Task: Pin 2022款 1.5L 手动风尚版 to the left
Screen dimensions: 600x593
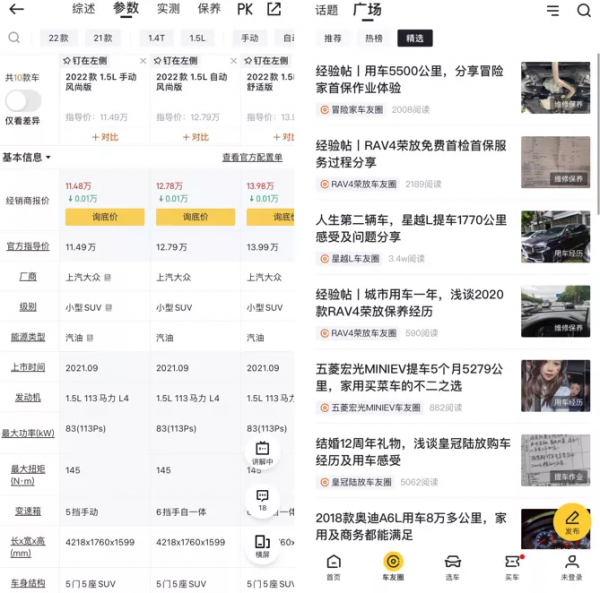Action: (85, 61)
